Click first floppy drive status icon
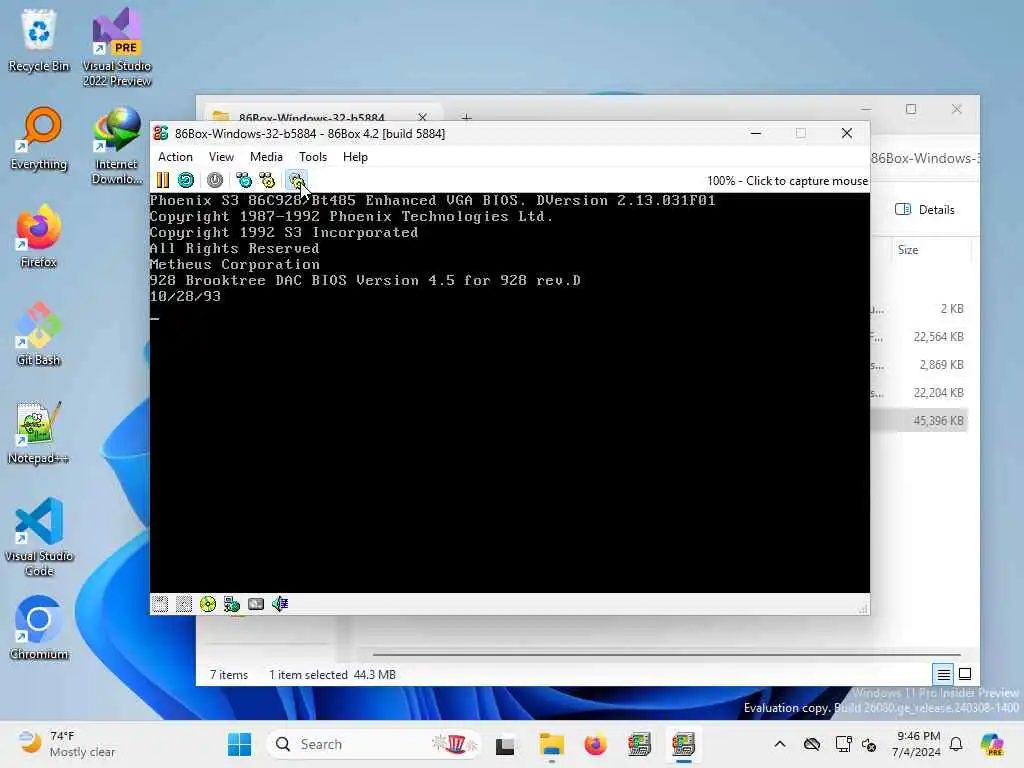Screen dimensions: 1024x768 pyautogui.click(x=160, y=604)
